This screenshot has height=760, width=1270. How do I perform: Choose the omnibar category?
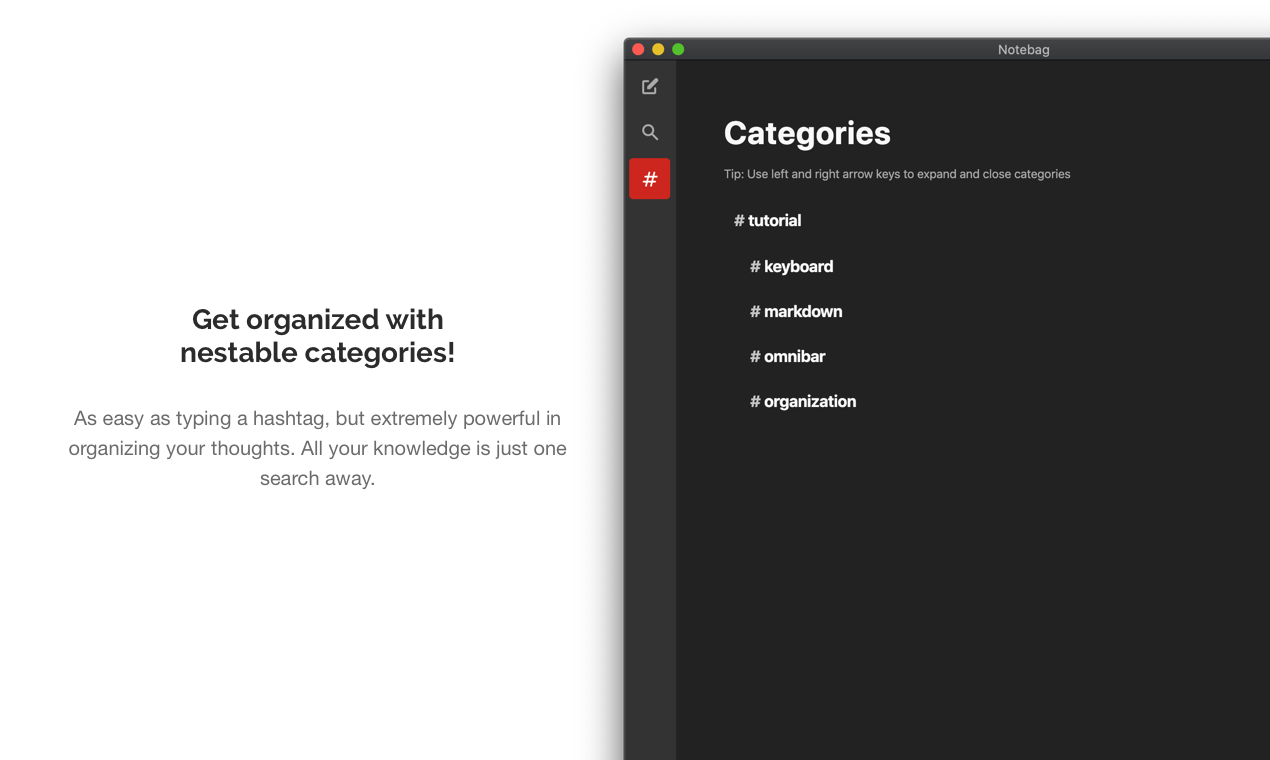[788, 356]
